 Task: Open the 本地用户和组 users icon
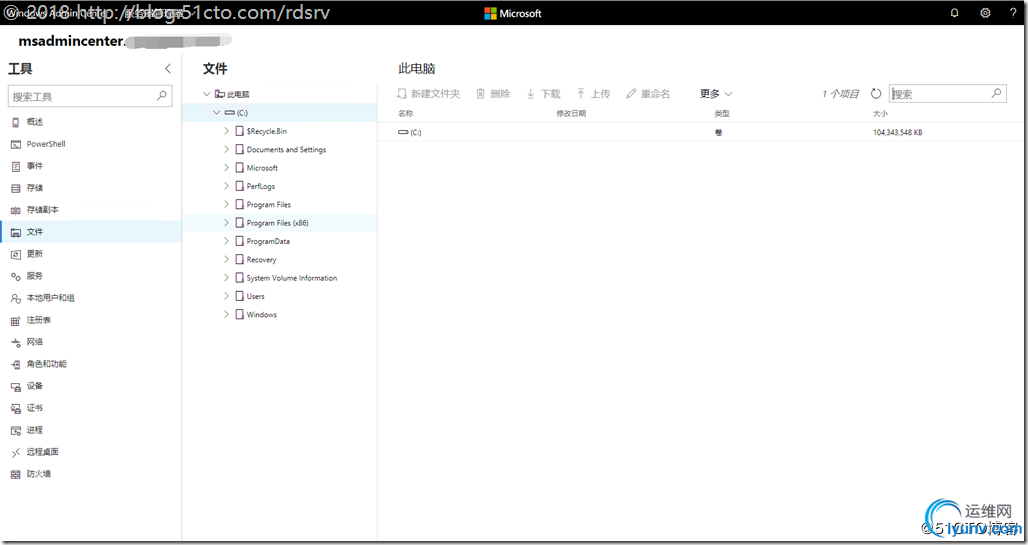(16, 298)
